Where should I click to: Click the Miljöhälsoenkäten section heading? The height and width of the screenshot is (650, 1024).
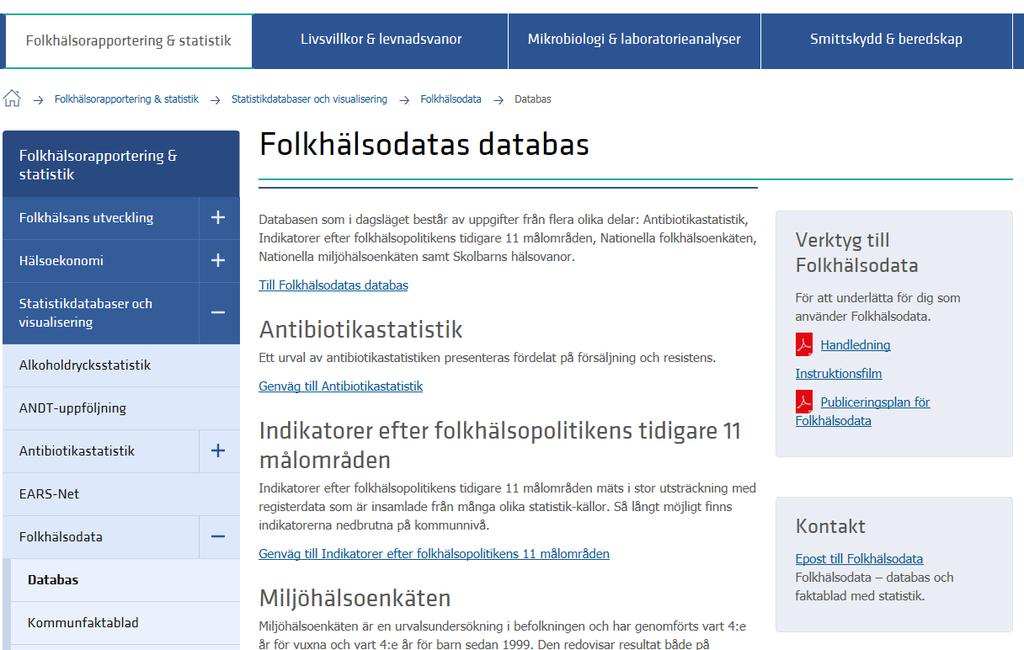pyautogui.click(x=355, y=598)
